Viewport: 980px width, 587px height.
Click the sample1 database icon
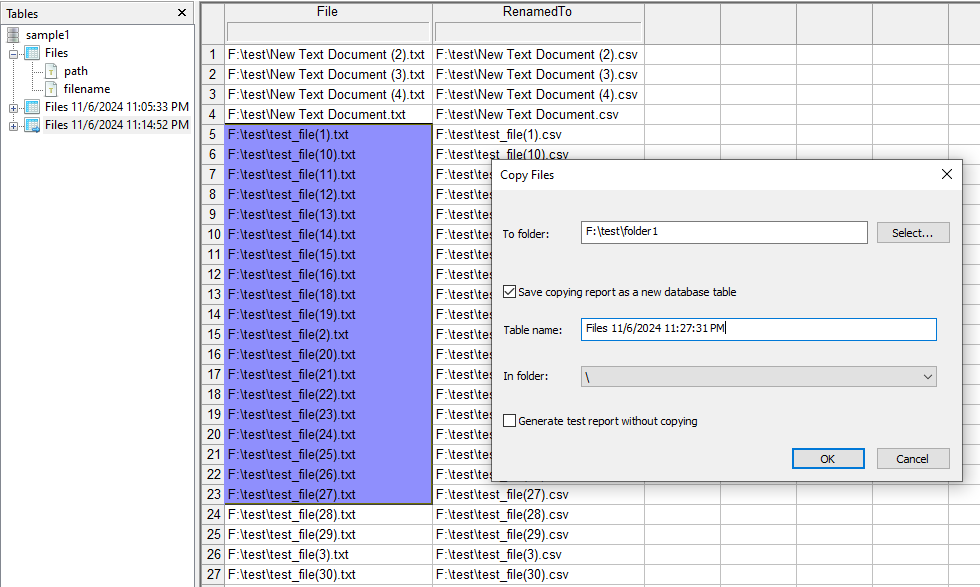(13, 35)
